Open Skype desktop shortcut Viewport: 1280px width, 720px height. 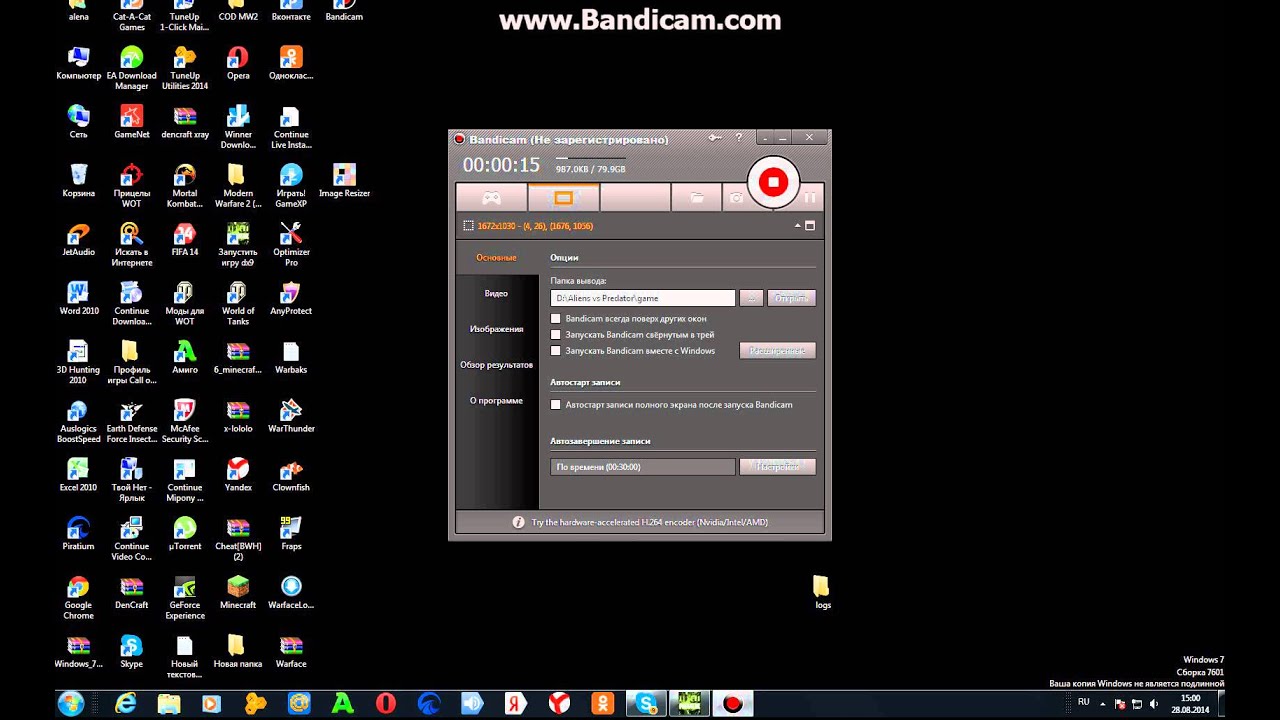coord(131,651)
